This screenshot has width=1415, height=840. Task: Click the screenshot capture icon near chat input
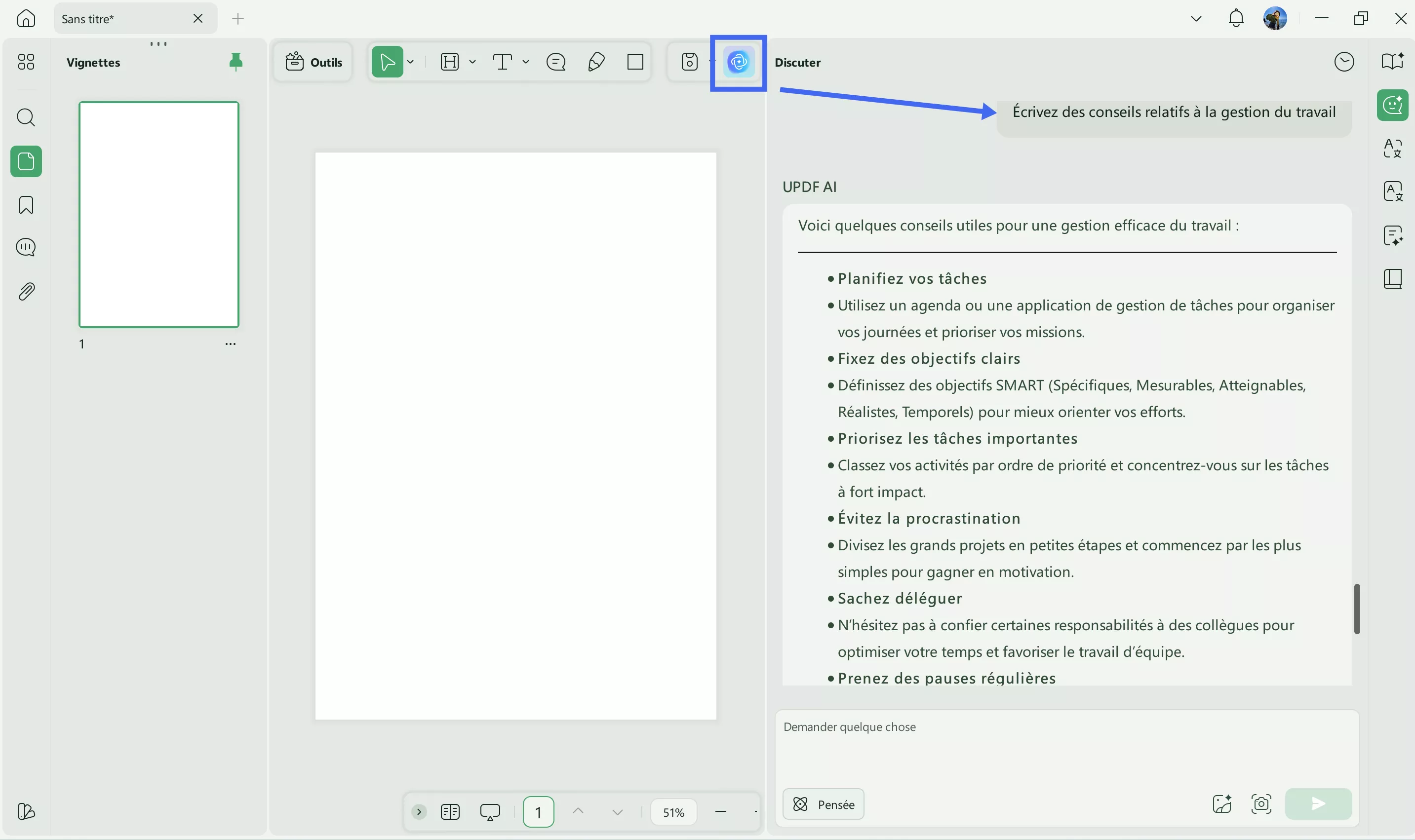click(1261, 803)
